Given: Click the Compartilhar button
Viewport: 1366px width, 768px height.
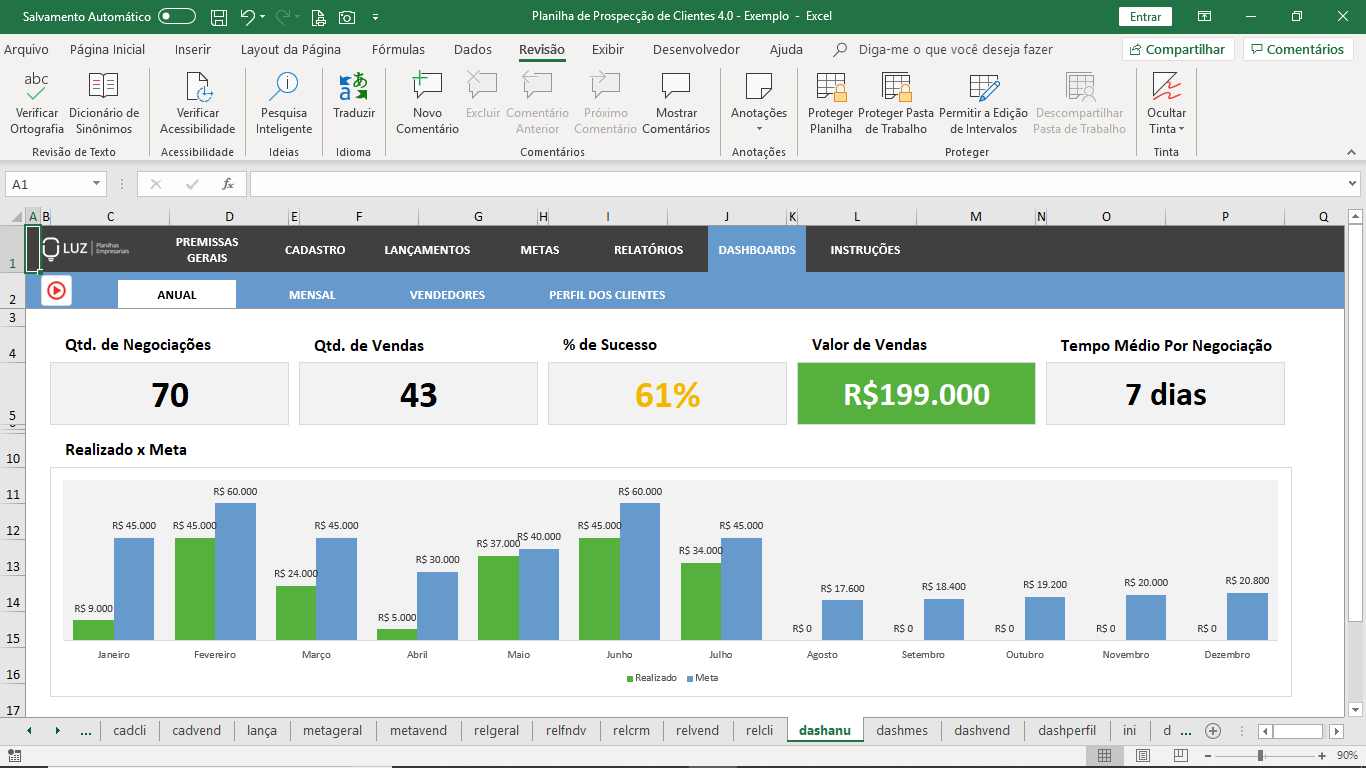Looking at the screenshot, I should (1178, 49).
